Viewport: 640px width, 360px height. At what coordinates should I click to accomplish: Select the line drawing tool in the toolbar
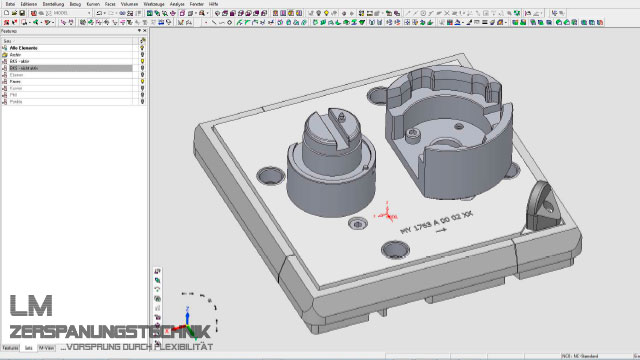coord(214,22)
